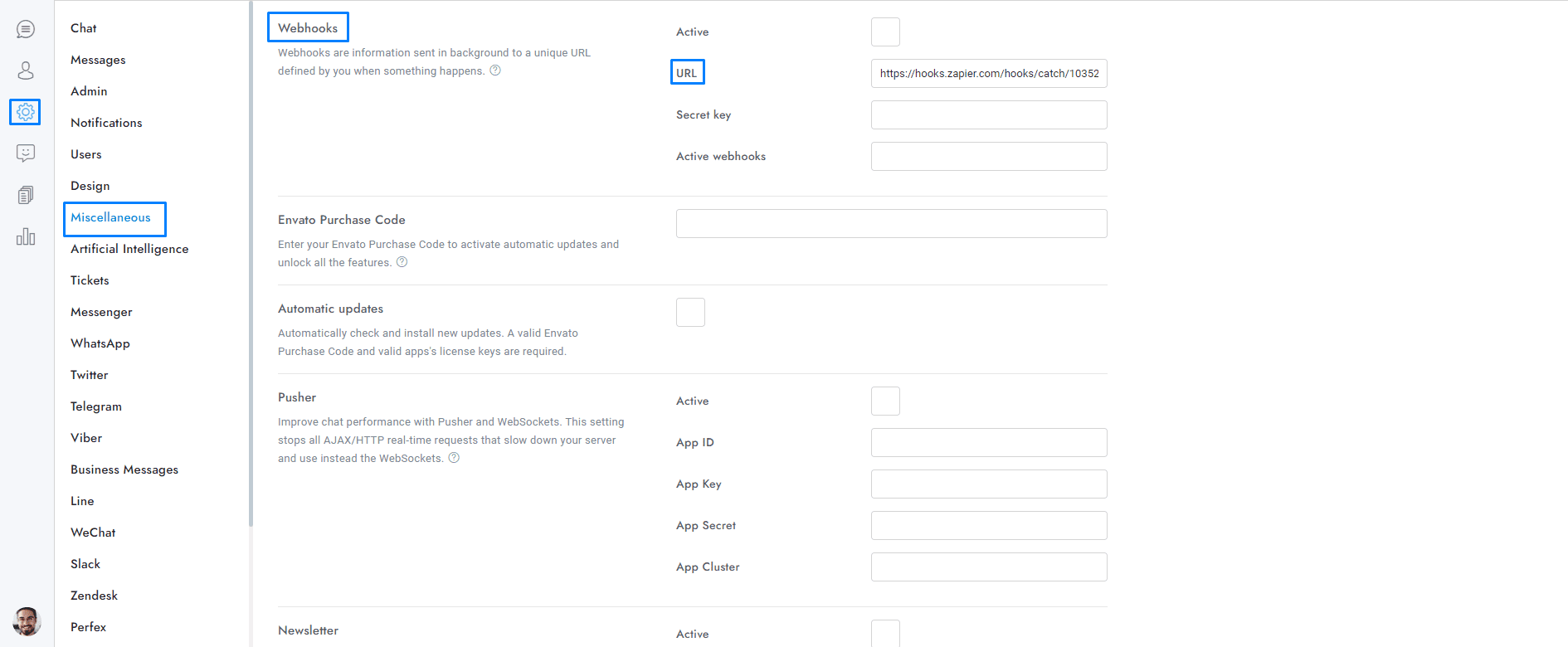Go to the WhatsApp settings section
The image size is (1568, 647).
click(100, 343)
